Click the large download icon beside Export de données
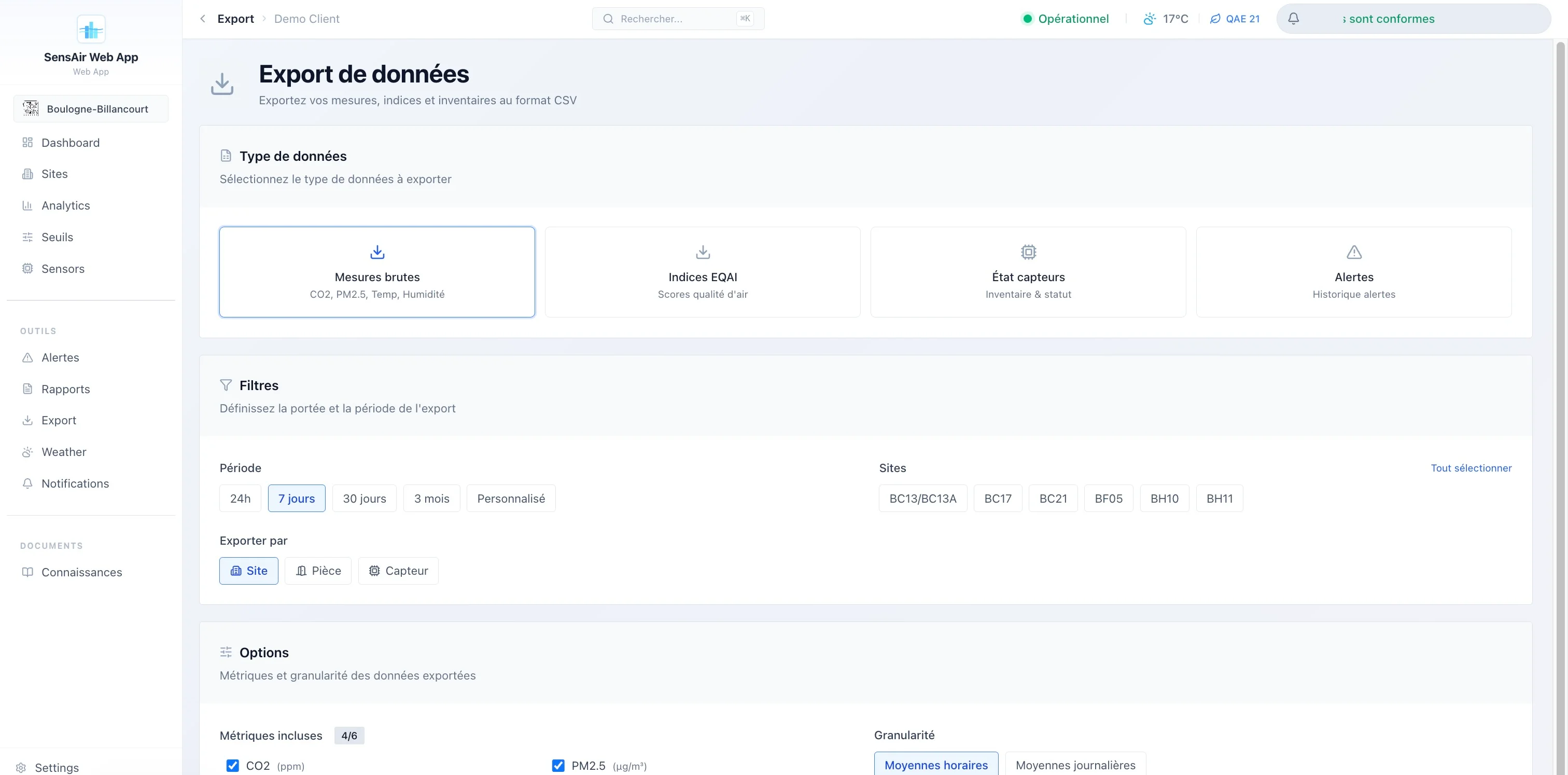 pos(222,84)
